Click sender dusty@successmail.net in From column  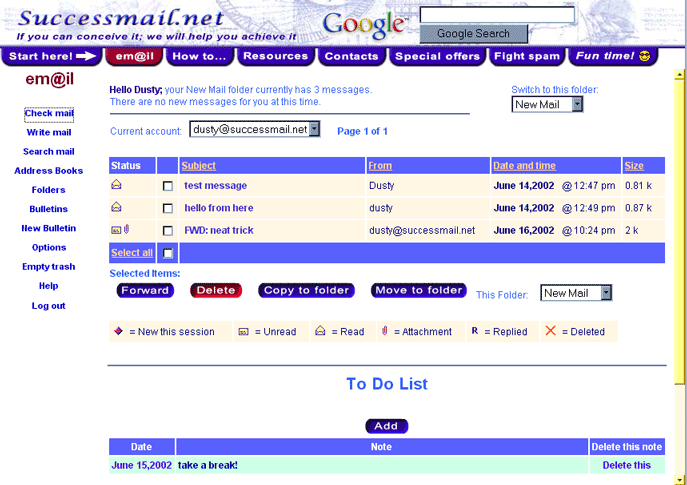(422, 230)
